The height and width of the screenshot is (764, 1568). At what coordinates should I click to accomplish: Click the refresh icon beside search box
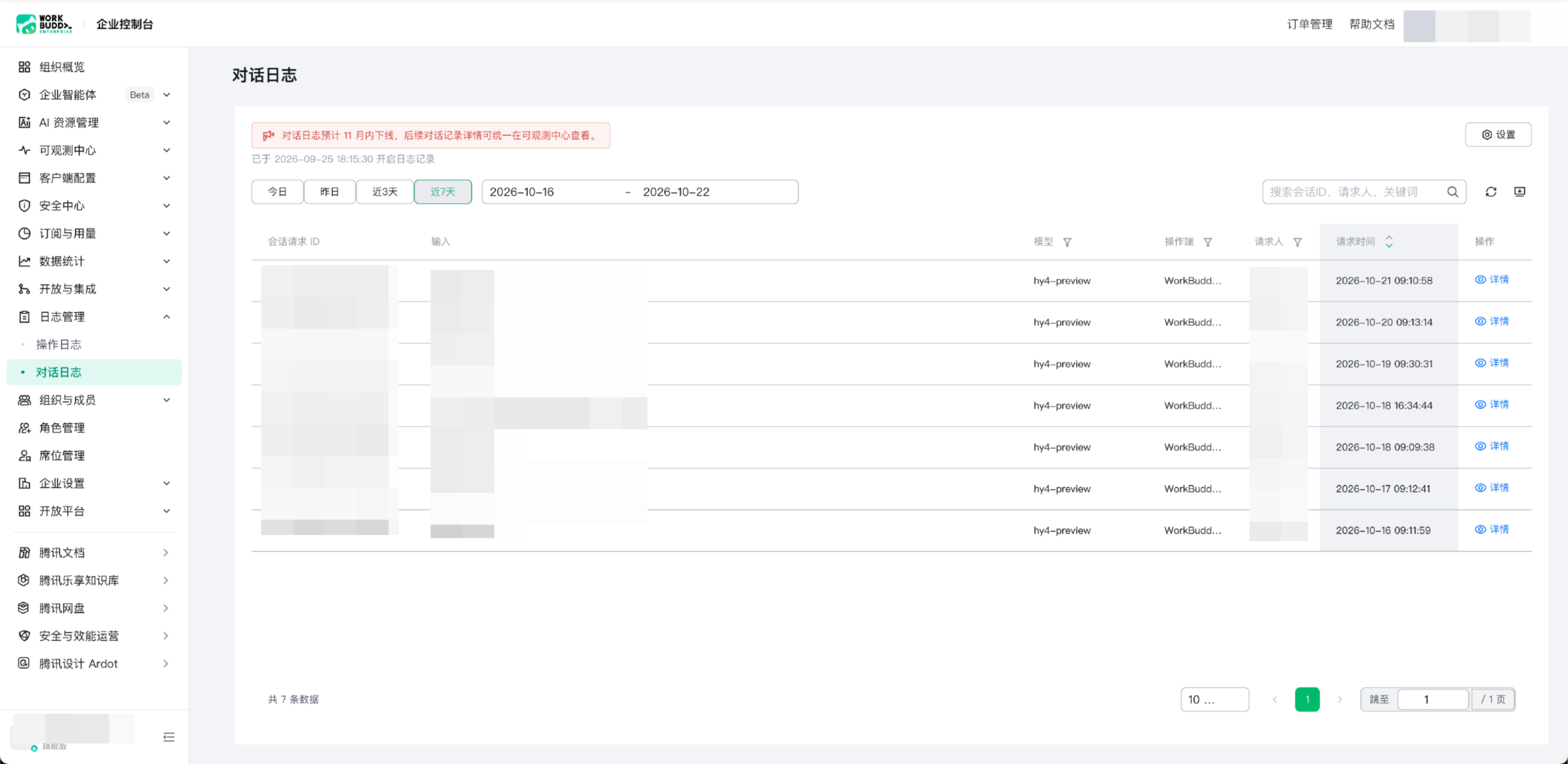(x=1491, y=191)
